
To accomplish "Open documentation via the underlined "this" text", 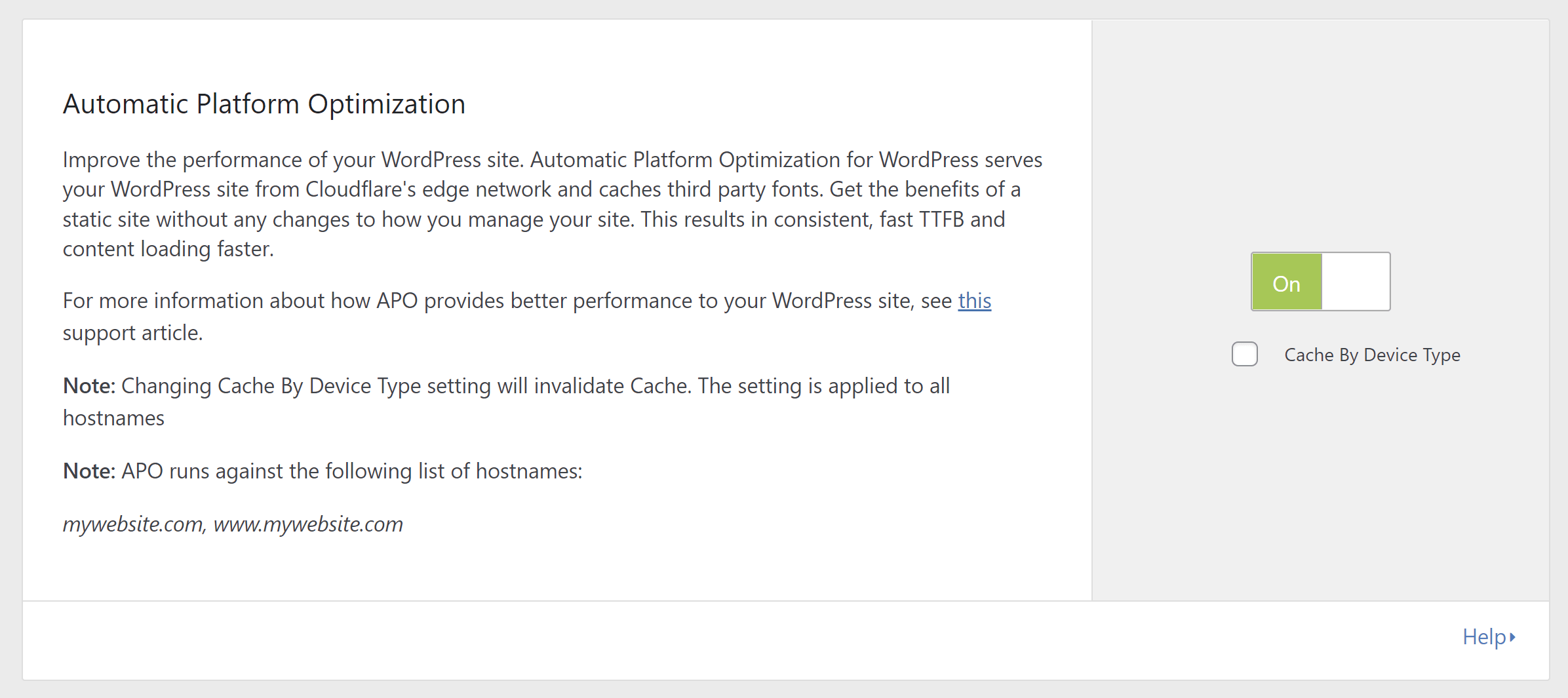I will tap(975, 301).
